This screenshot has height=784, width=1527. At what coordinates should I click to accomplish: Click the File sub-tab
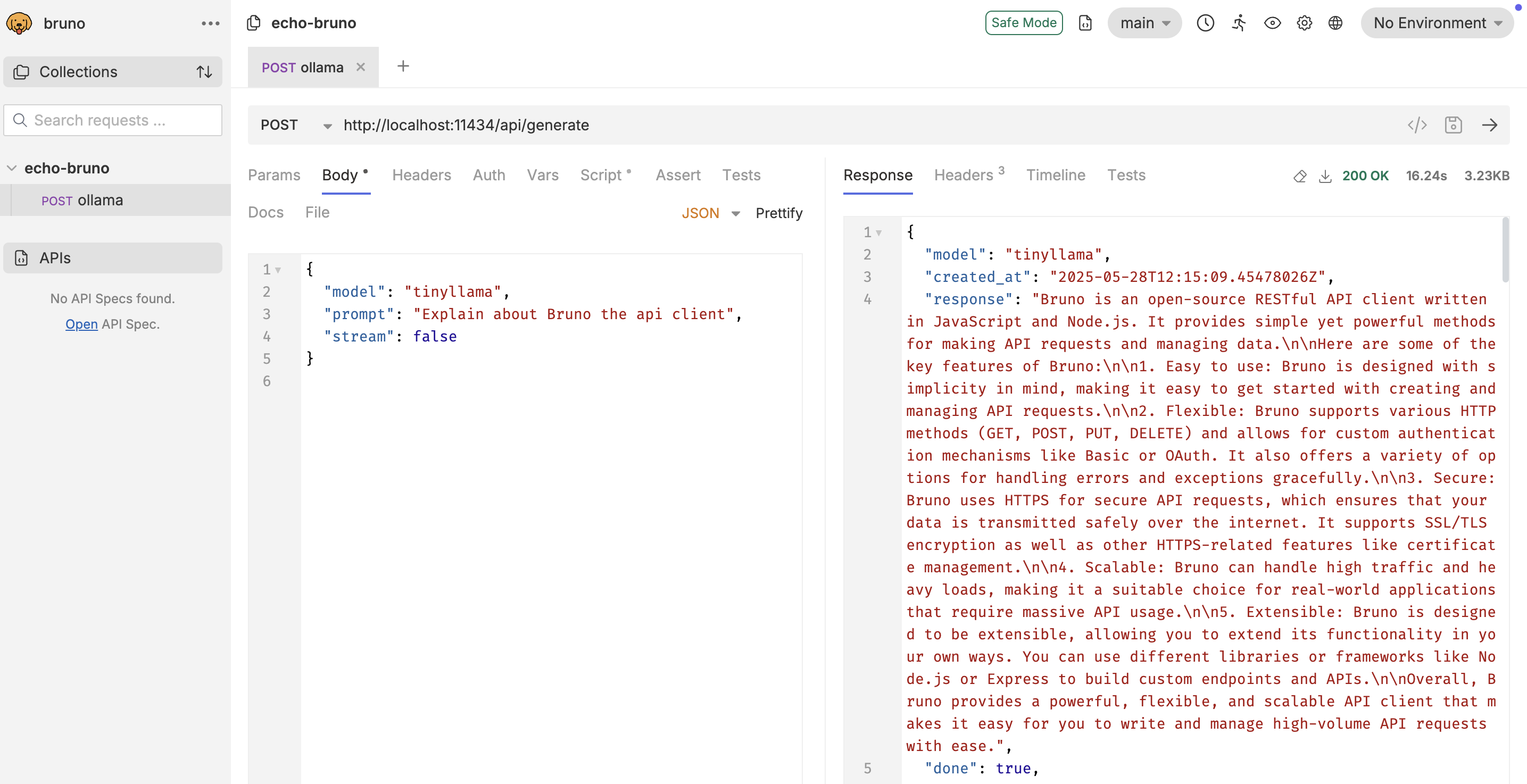317,212
